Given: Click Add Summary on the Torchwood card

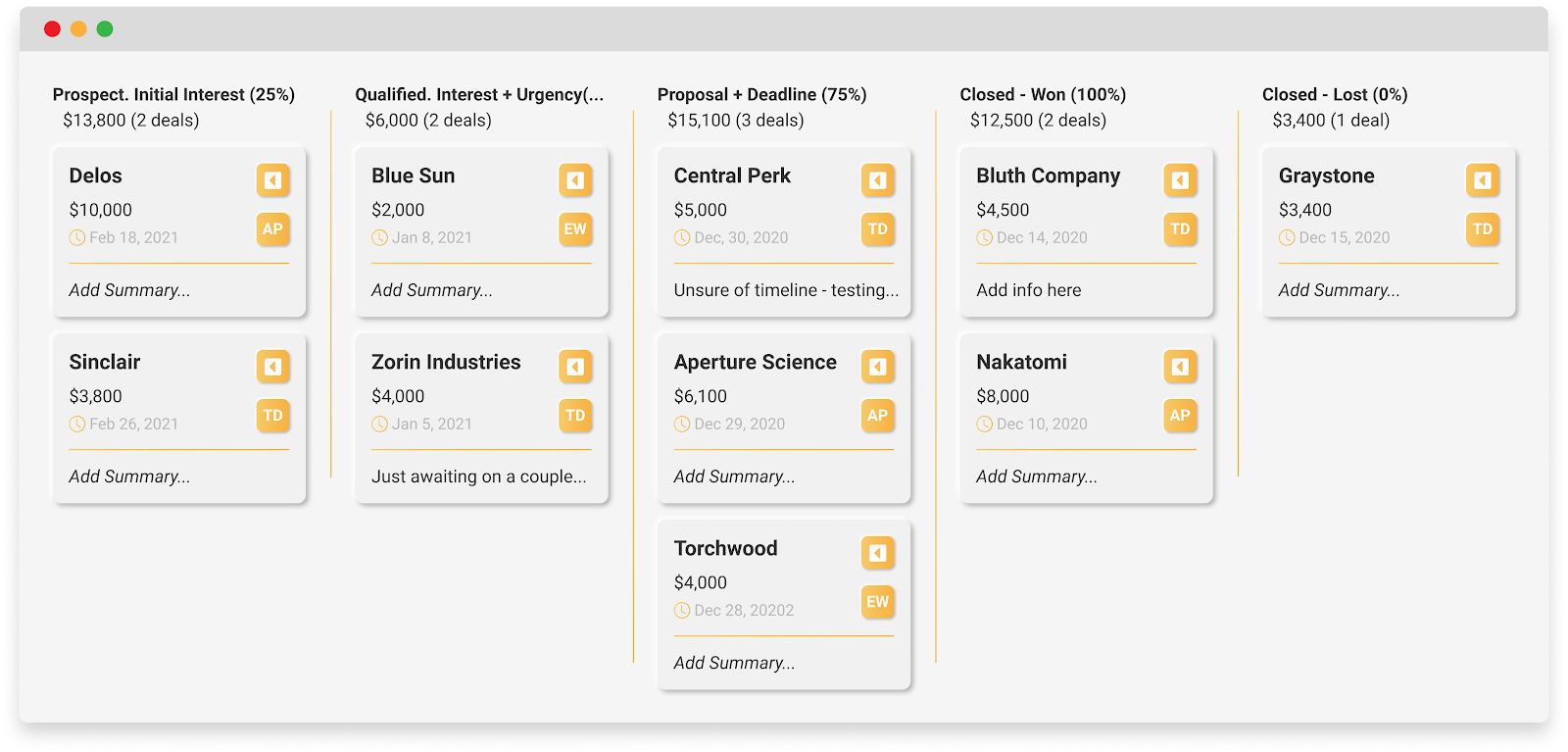Looking at the screenshot, I should click(x=735, y=663).
